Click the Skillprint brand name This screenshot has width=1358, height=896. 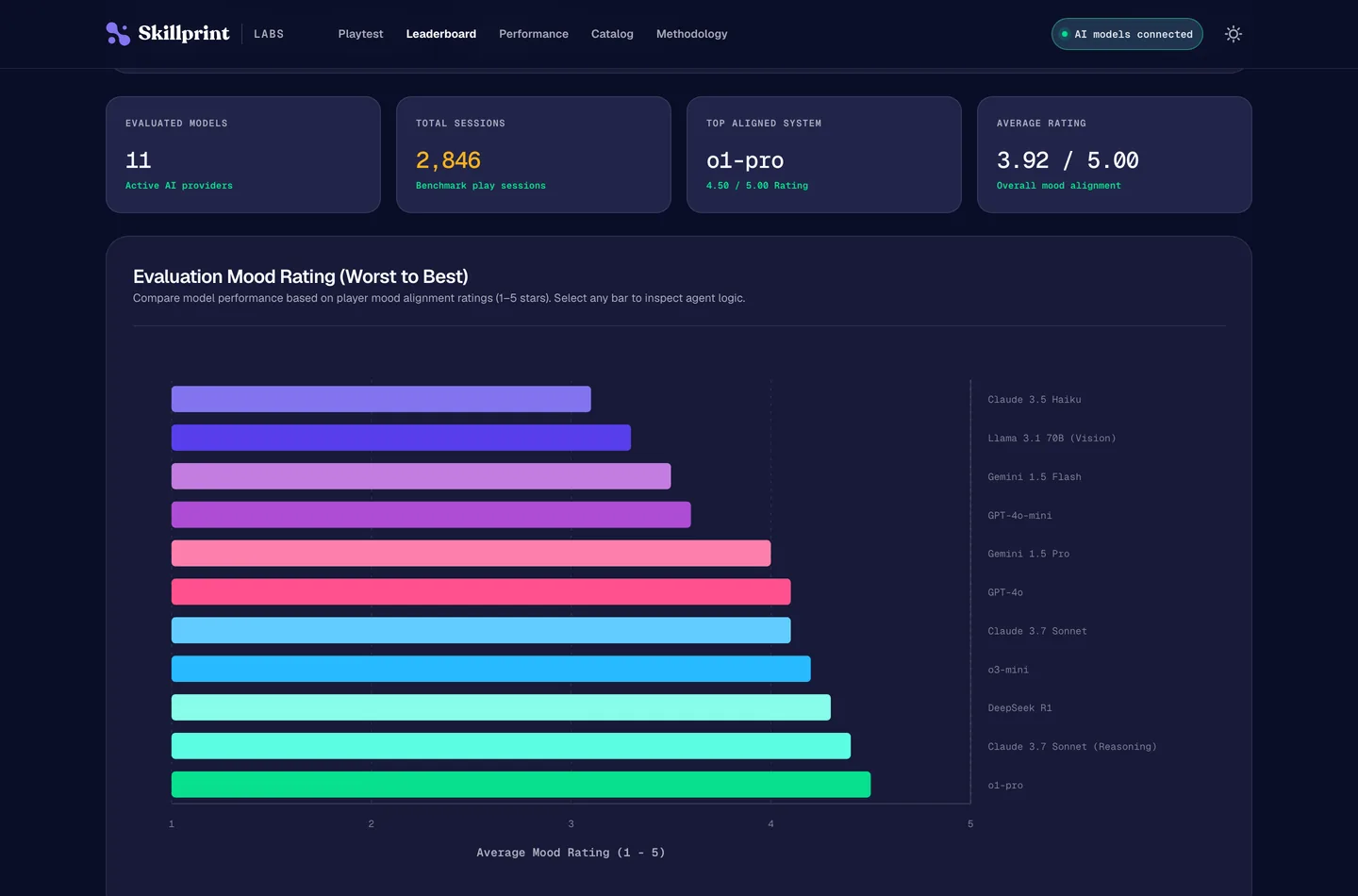coord(184,34)
